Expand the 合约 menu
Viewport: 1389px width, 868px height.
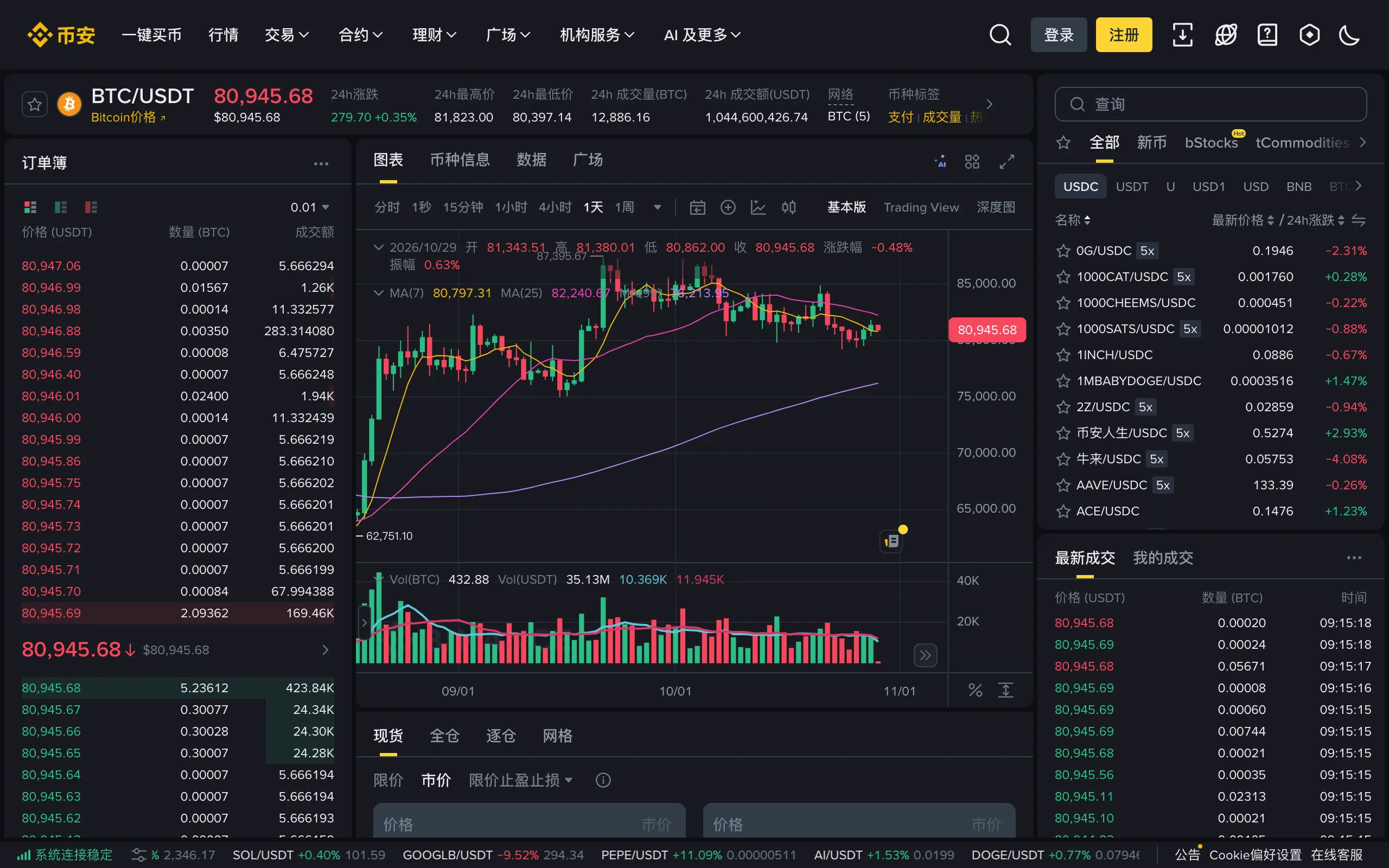tap(360, 35)
